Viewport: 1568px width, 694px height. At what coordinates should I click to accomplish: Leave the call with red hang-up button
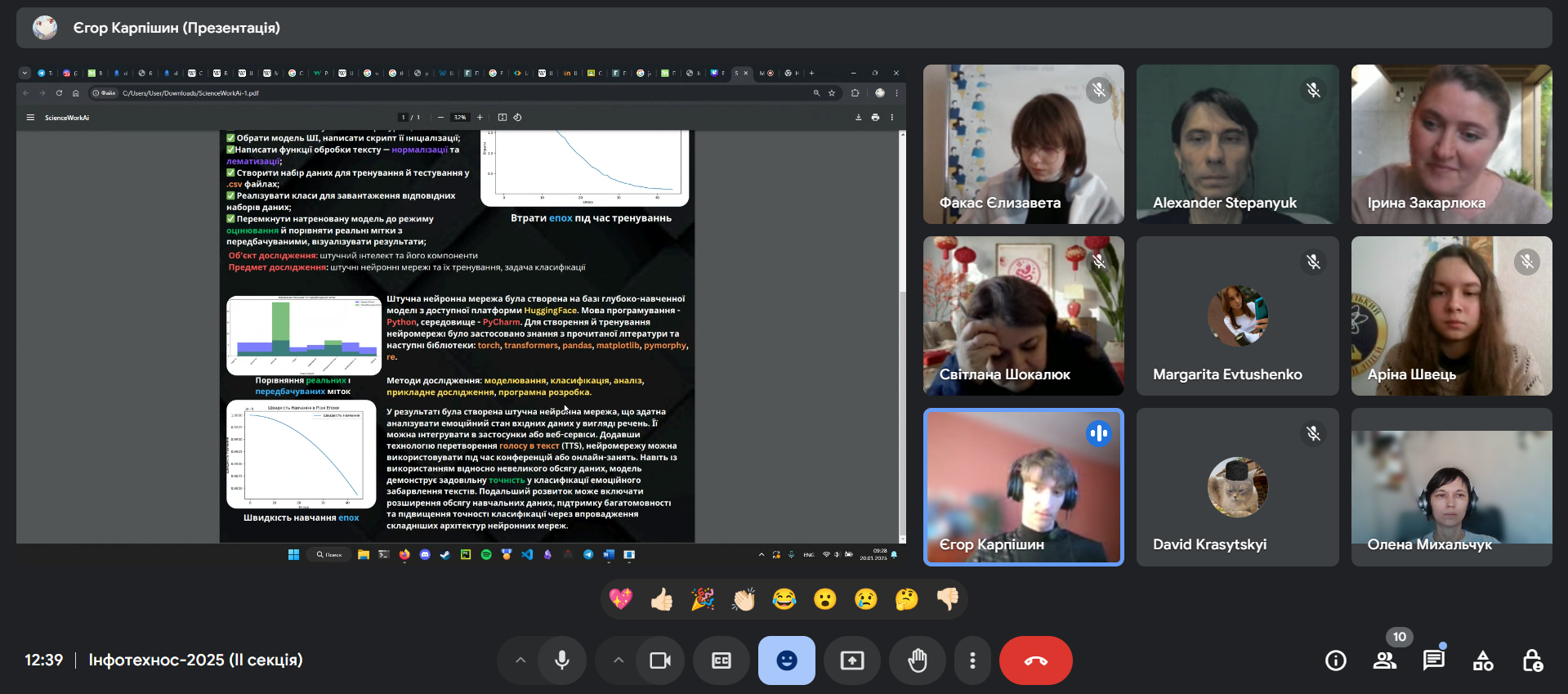[1035, 660]
